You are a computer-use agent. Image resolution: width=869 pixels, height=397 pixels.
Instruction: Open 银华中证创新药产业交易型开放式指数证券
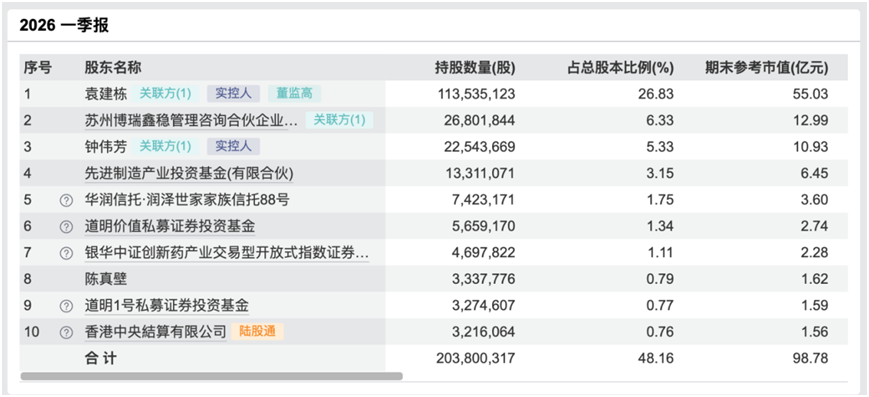click(x=226, y=253)
